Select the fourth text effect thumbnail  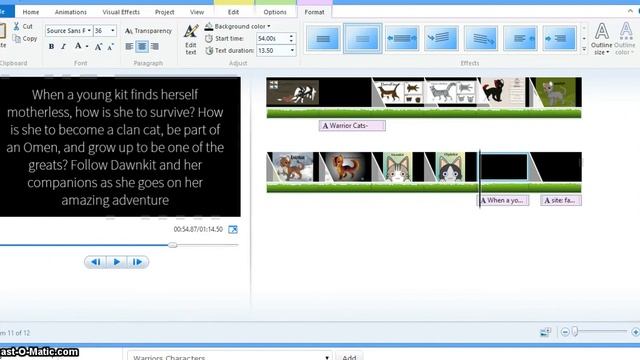(441, 38)
